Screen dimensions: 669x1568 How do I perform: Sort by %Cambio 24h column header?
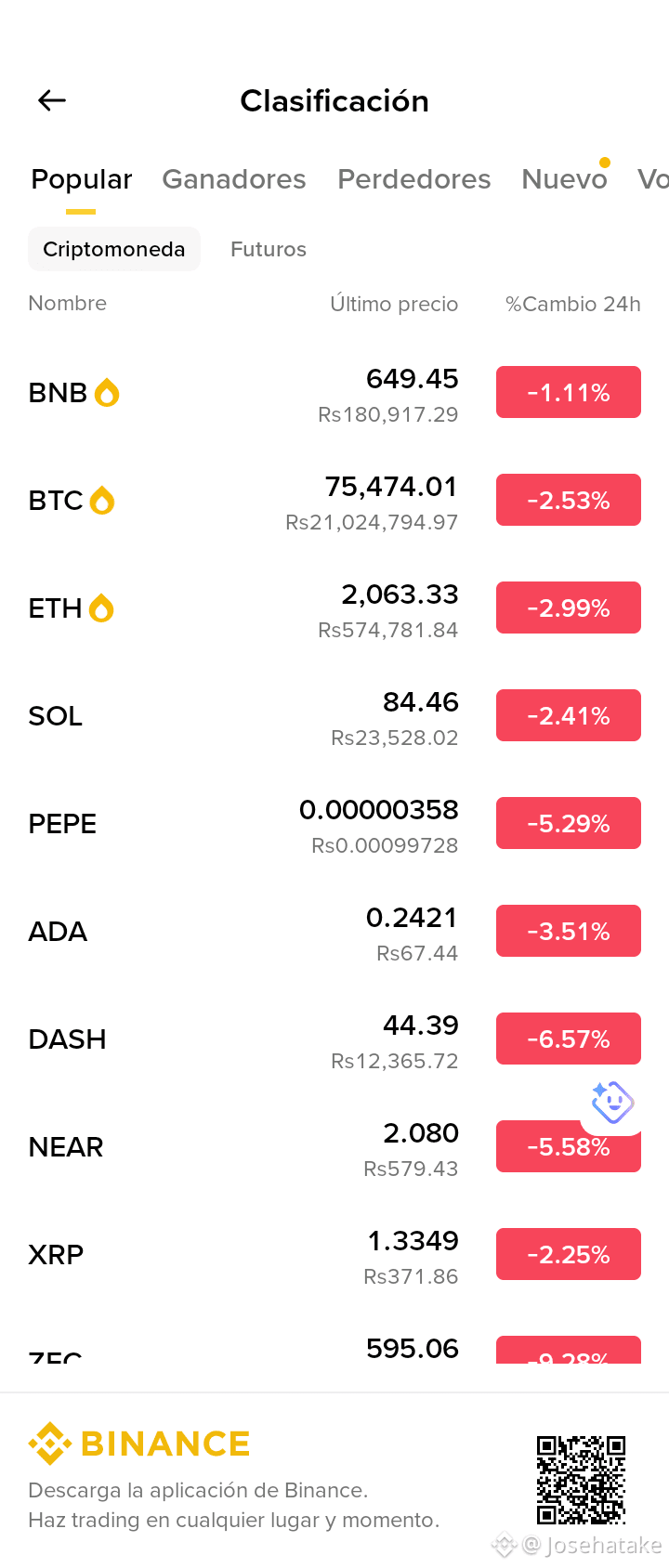[x=573, y=304]
